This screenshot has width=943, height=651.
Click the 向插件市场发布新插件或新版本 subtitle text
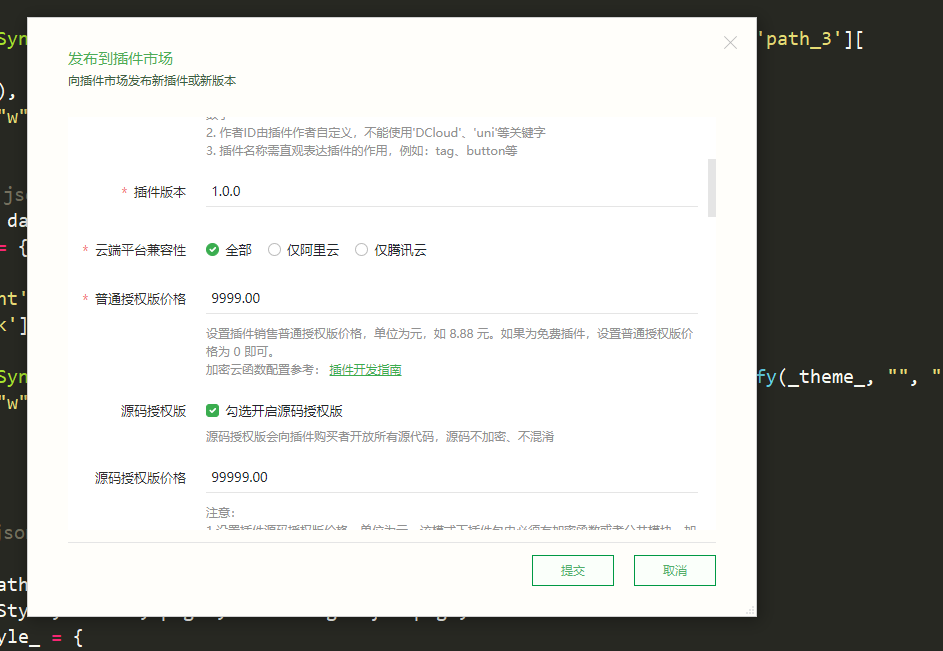tap(152, 81)
